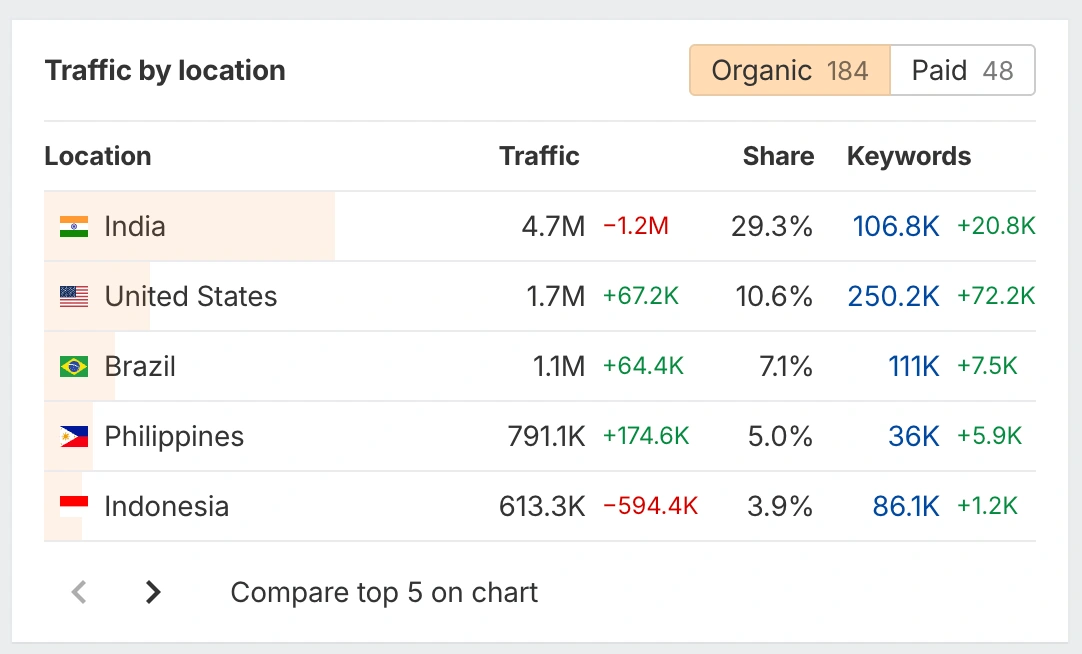The height and width of the screenshot is (654, 1082).
Task: Switch to the Organic traffic tab
Action: click(x=789, y=71)
